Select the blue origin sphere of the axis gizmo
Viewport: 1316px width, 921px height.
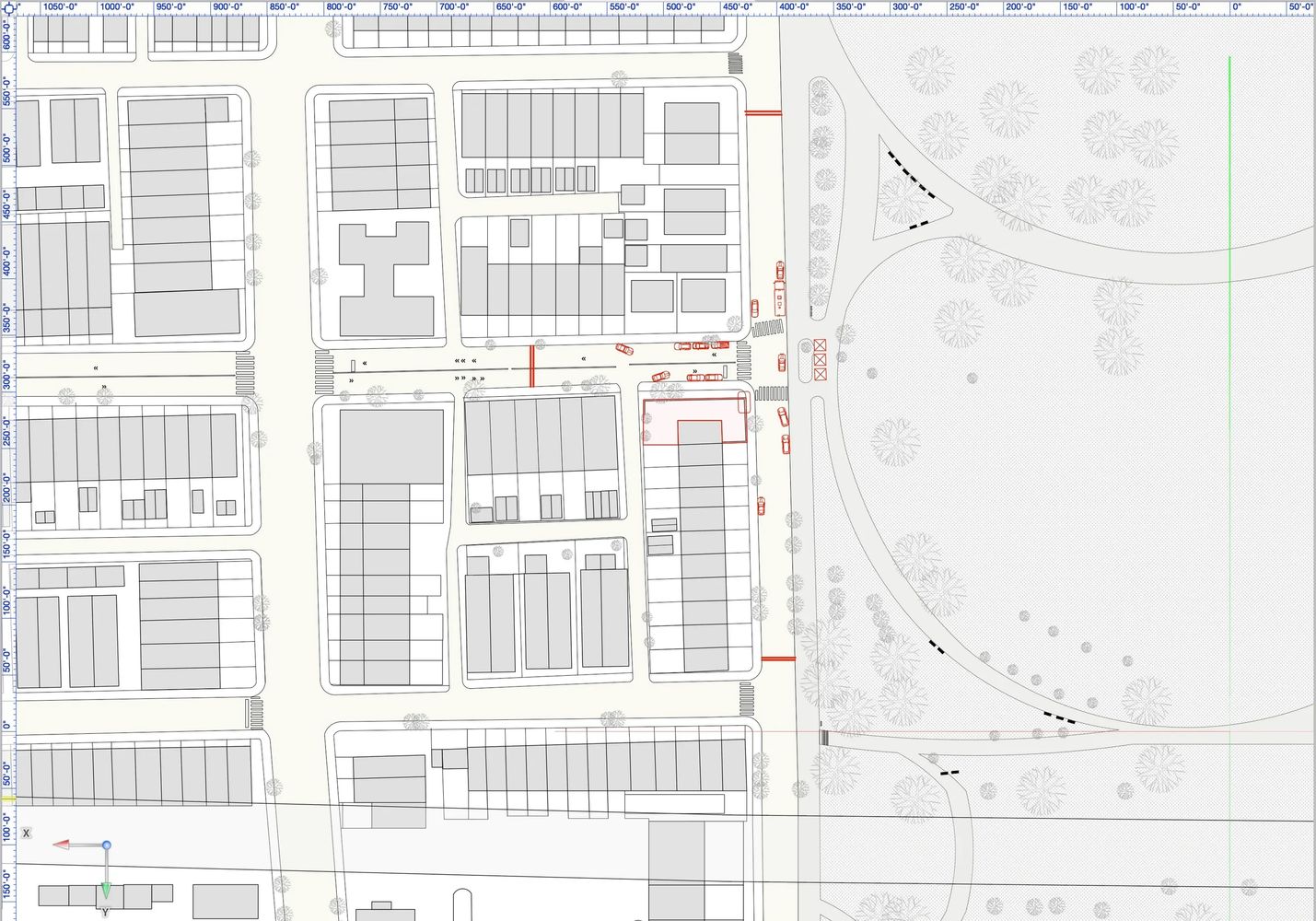(106, 845)
